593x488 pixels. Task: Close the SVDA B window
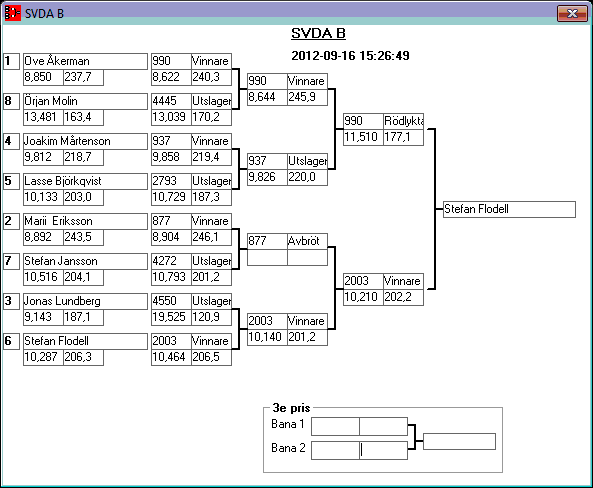pos(572,14)
